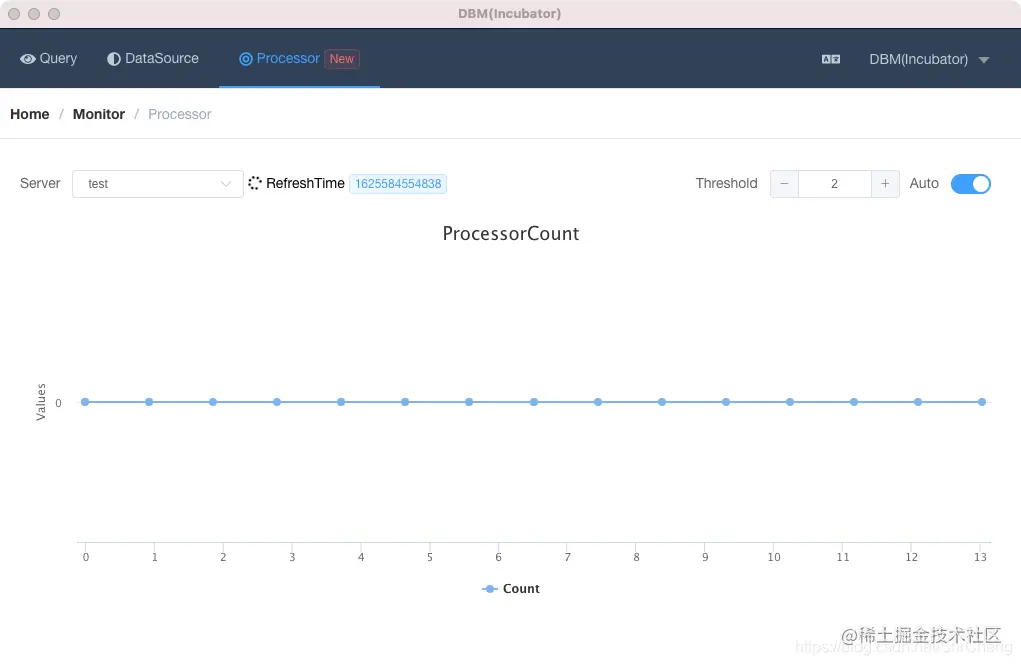Image resolution: width=1021 pixels, height=665 pixels.
Task: Go to the Home breadcrumb
Action: pyautogui.click(x=29, y=114)
